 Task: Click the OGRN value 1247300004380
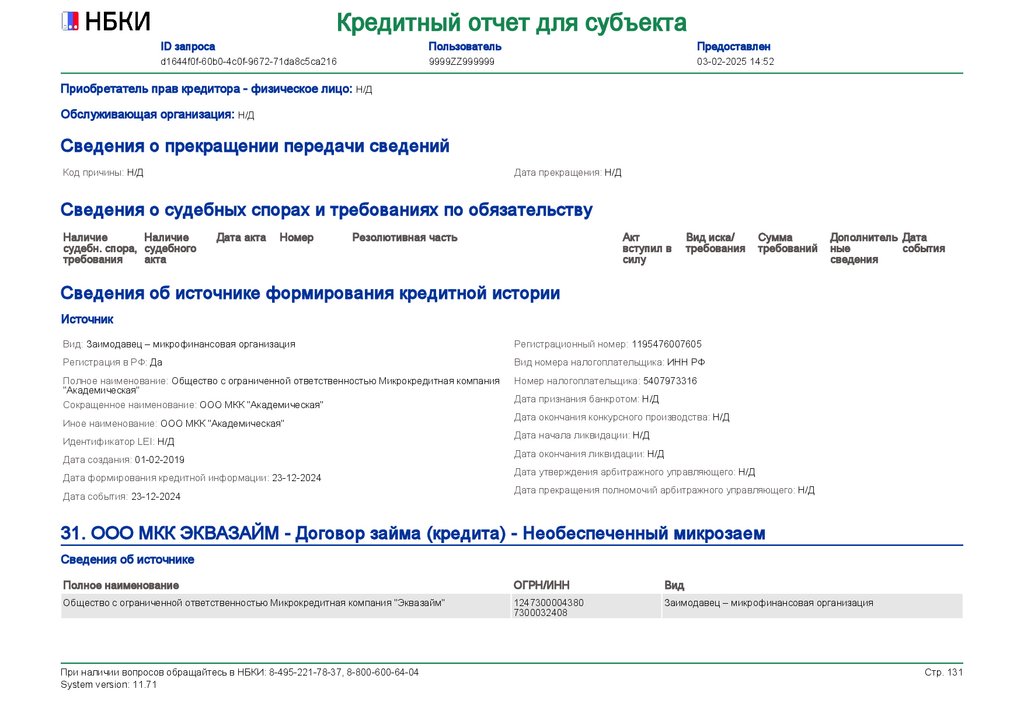[549, 603]
